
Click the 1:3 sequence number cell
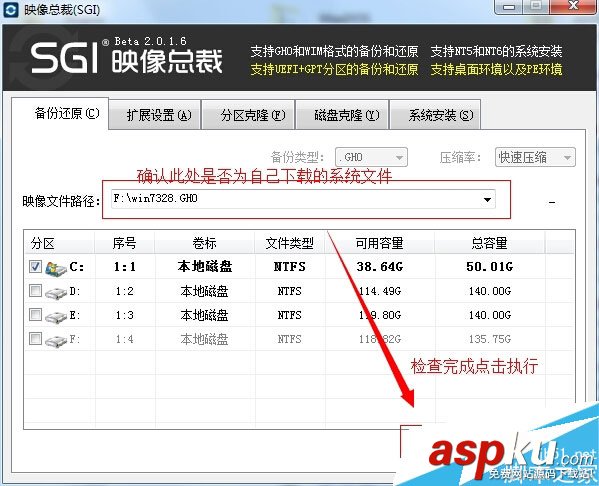pos(125,315)
